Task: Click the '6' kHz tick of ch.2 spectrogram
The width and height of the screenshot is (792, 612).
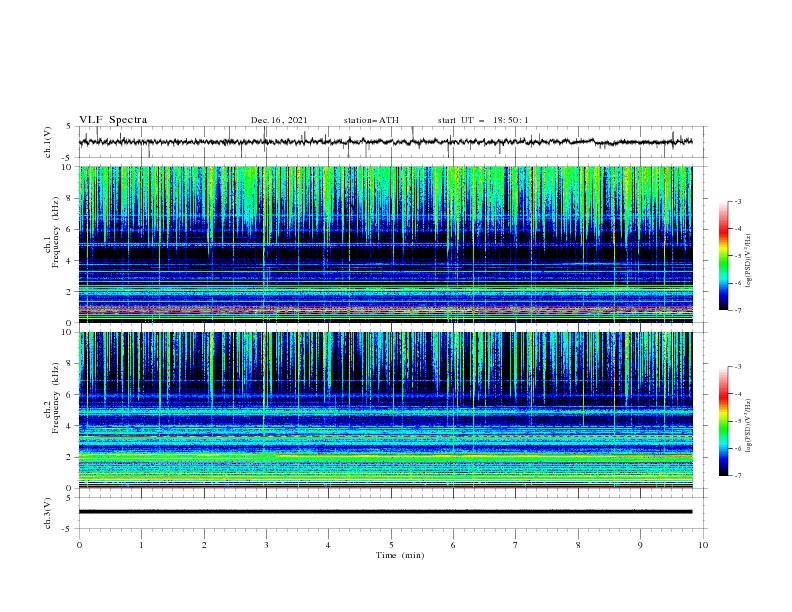Action: coord(71,395)
